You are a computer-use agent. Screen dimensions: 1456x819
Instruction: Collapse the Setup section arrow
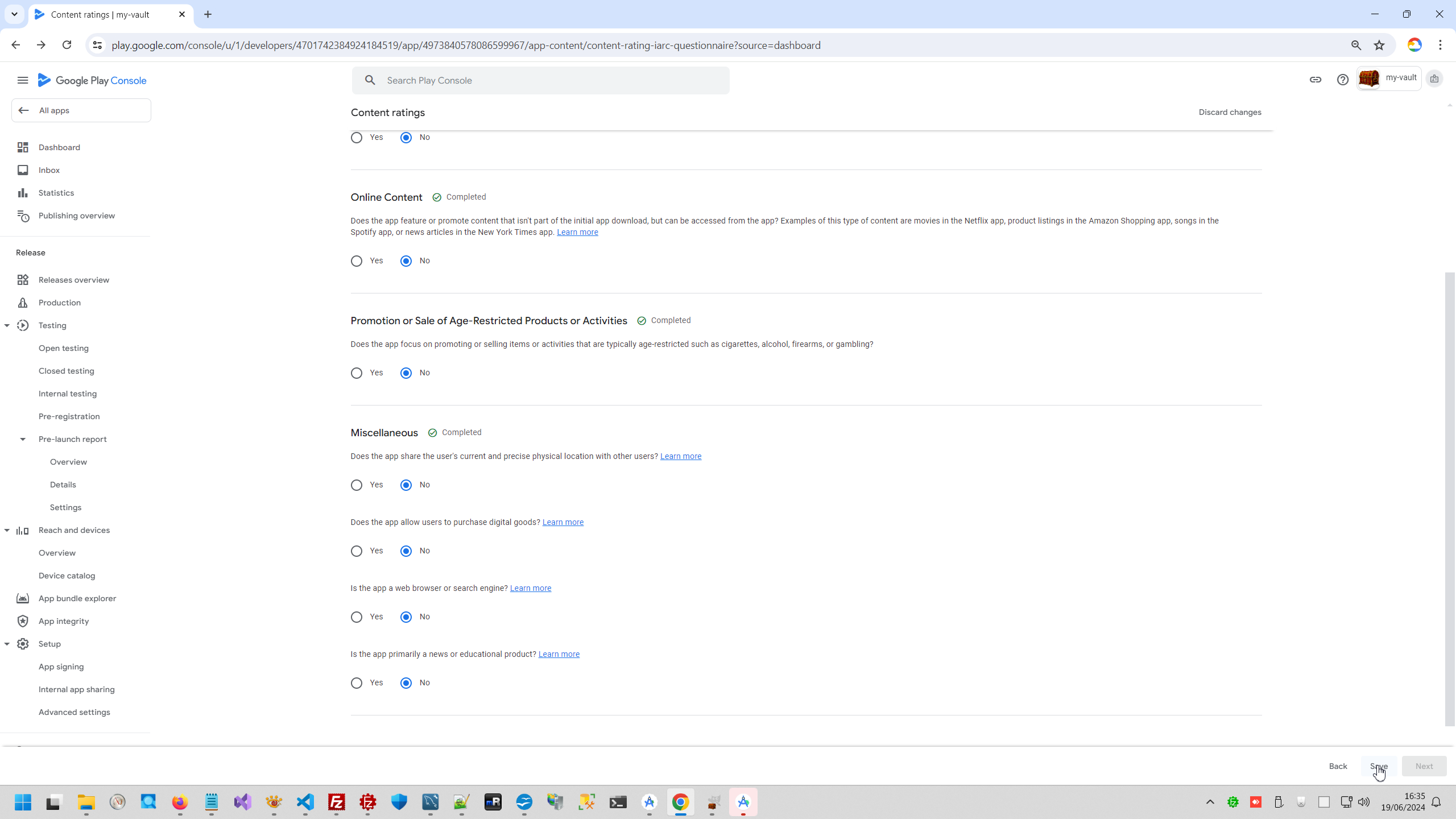[7, 644]
